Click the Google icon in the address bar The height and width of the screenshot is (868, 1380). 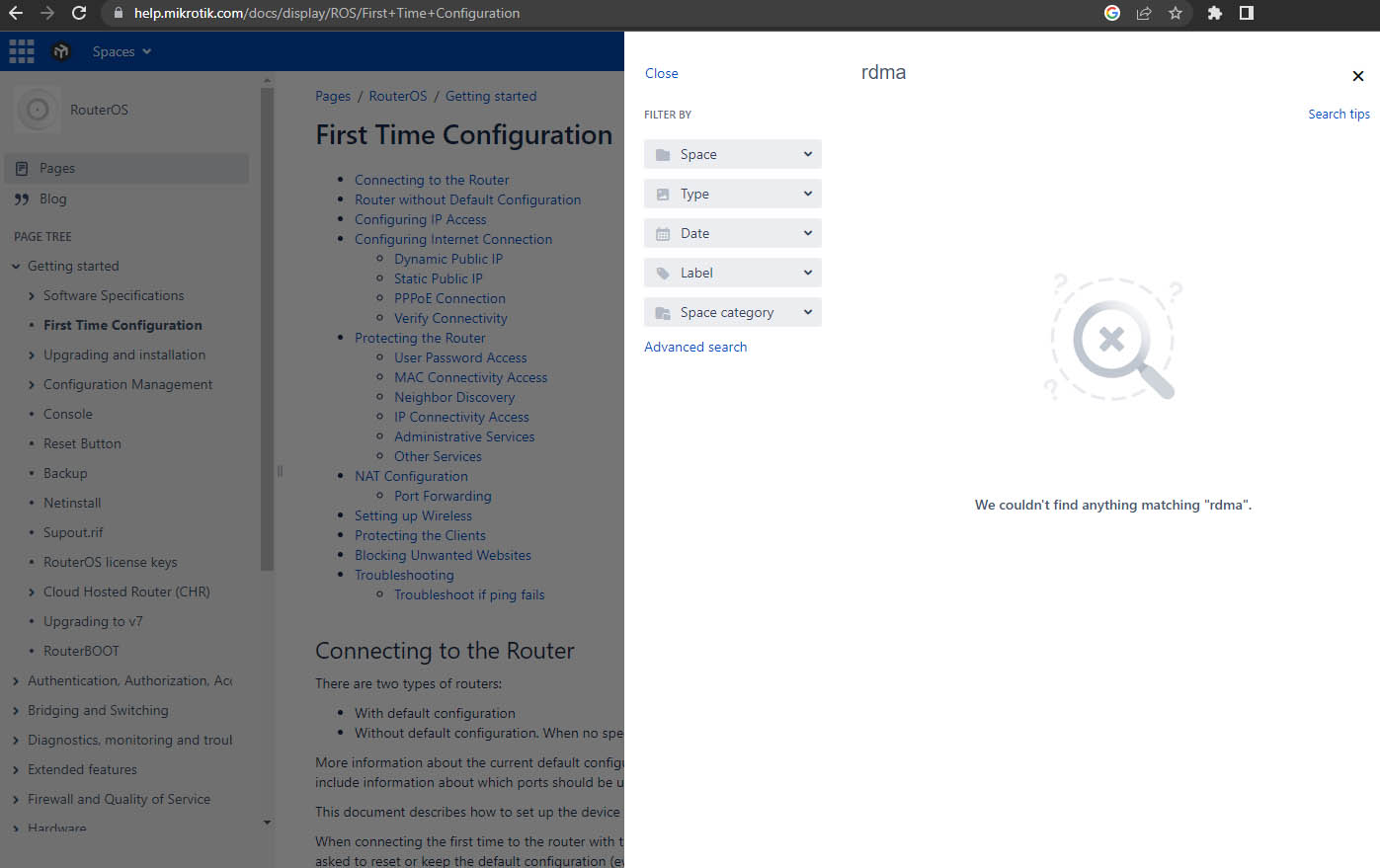(x=1112, y=13)
